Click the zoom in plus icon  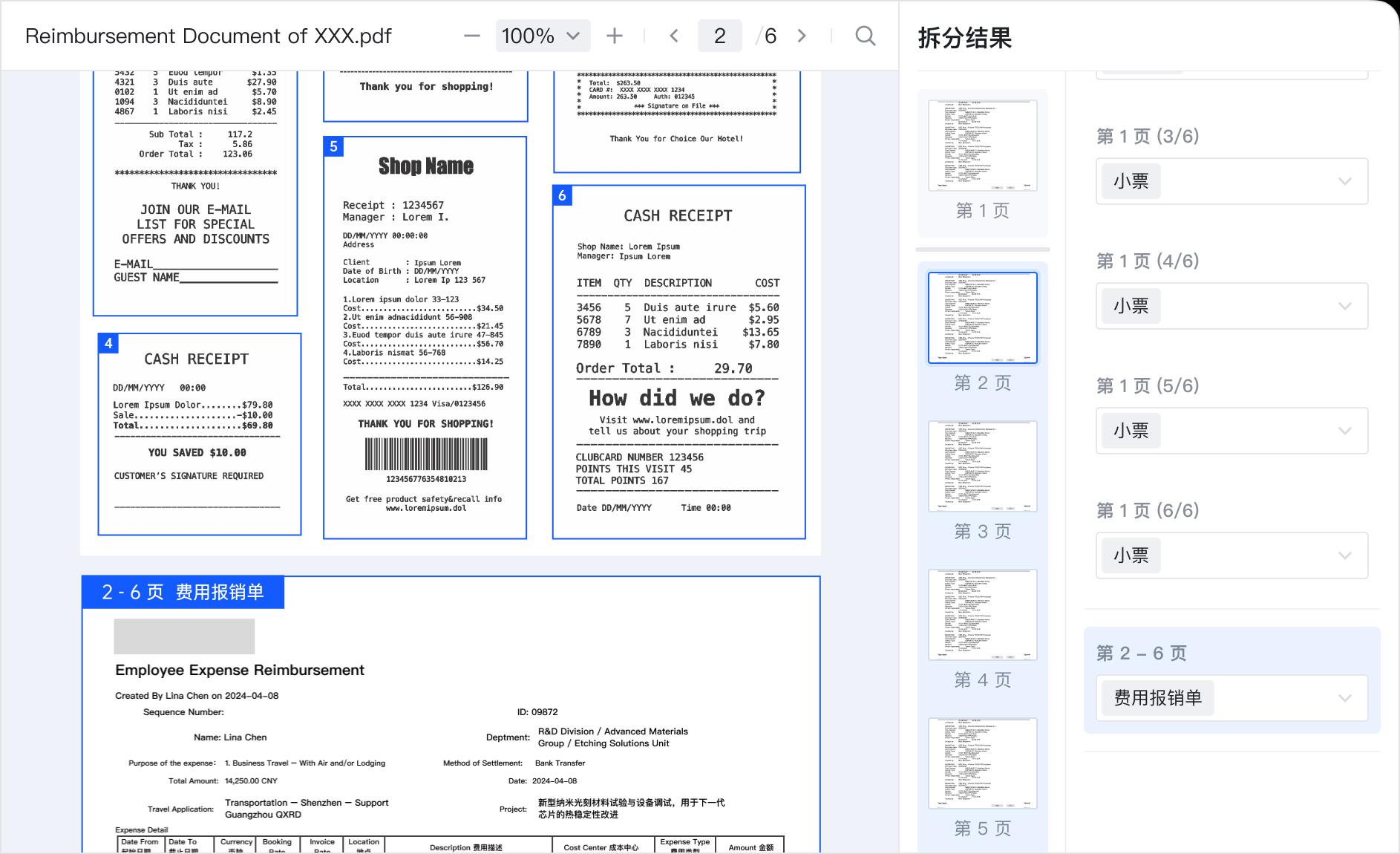[x=614, y=36]
